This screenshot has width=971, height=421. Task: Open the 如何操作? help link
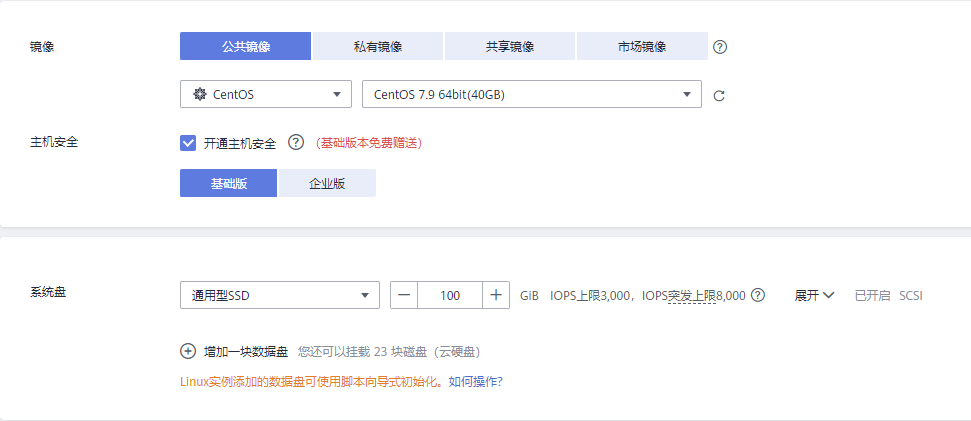pyautogui.click(x=475, y=381)
